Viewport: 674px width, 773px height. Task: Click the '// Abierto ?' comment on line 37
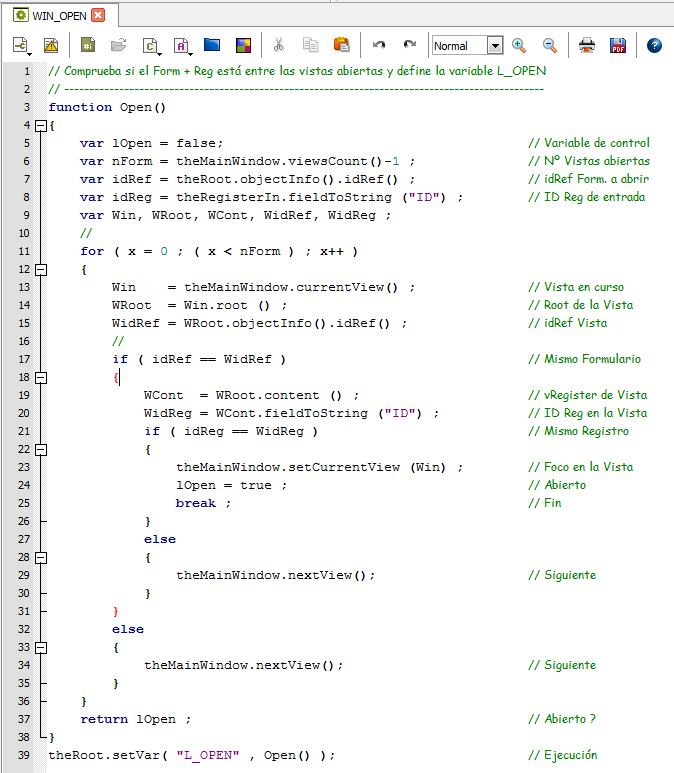562,719
